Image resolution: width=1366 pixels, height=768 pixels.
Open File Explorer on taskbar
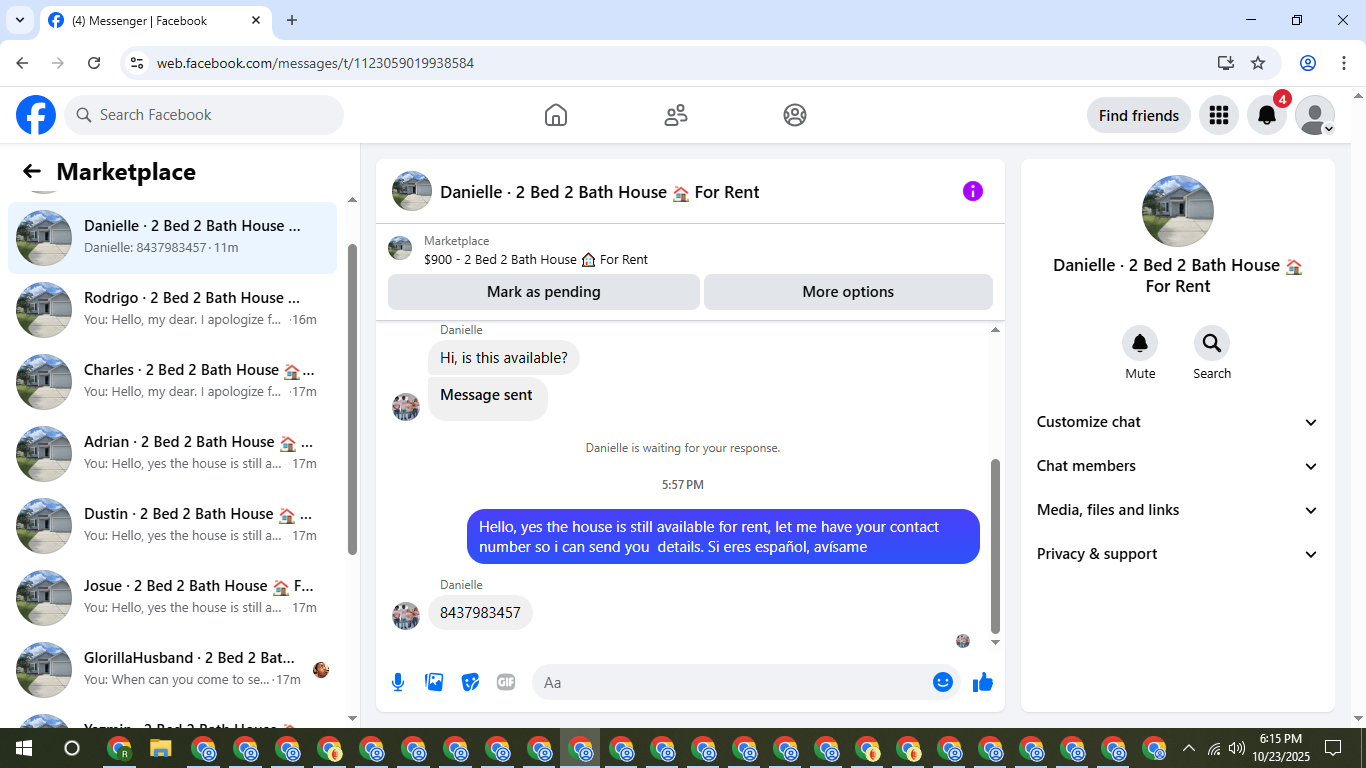(161, 748)
